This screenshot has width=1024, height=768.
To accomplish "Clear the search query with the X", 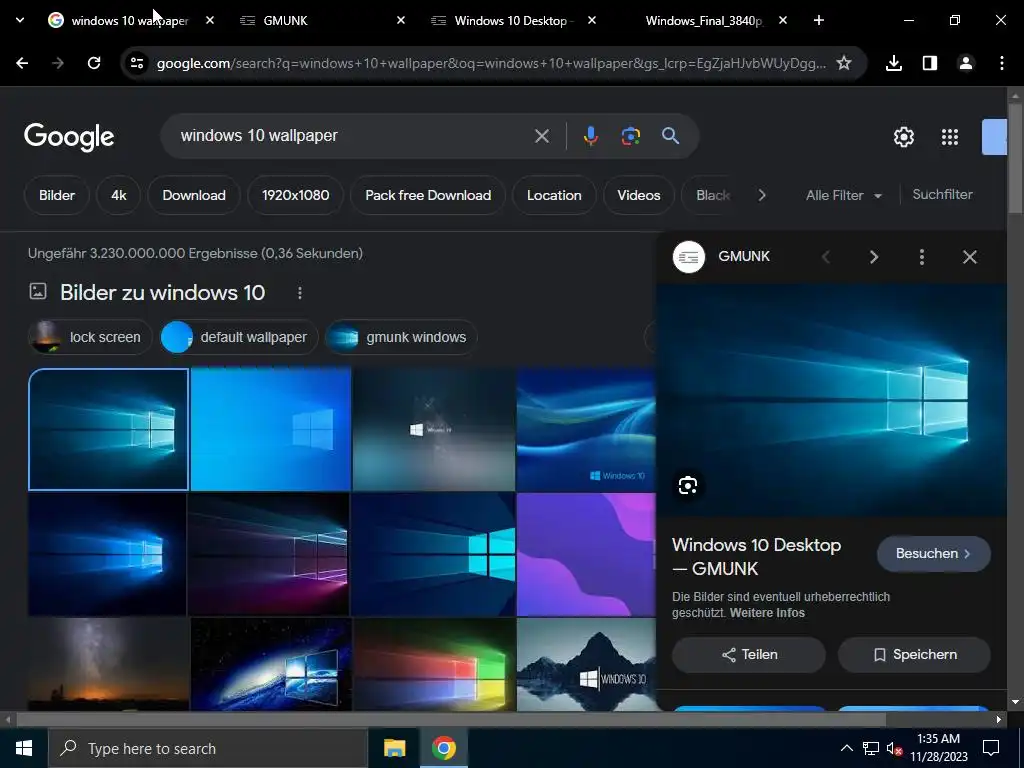I will point(541,136).
